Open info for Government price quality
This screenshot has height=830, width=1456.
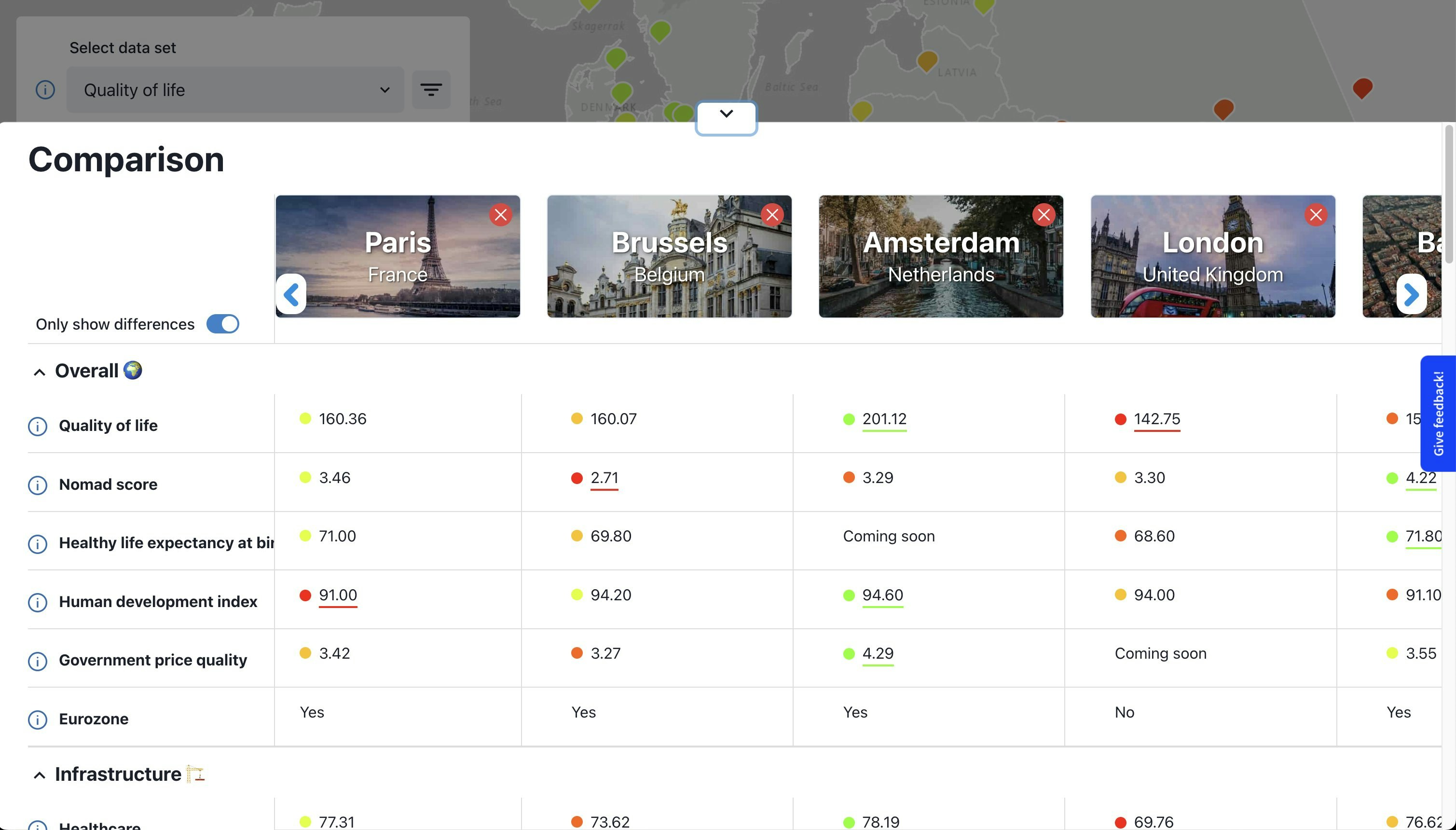[38, 661]
